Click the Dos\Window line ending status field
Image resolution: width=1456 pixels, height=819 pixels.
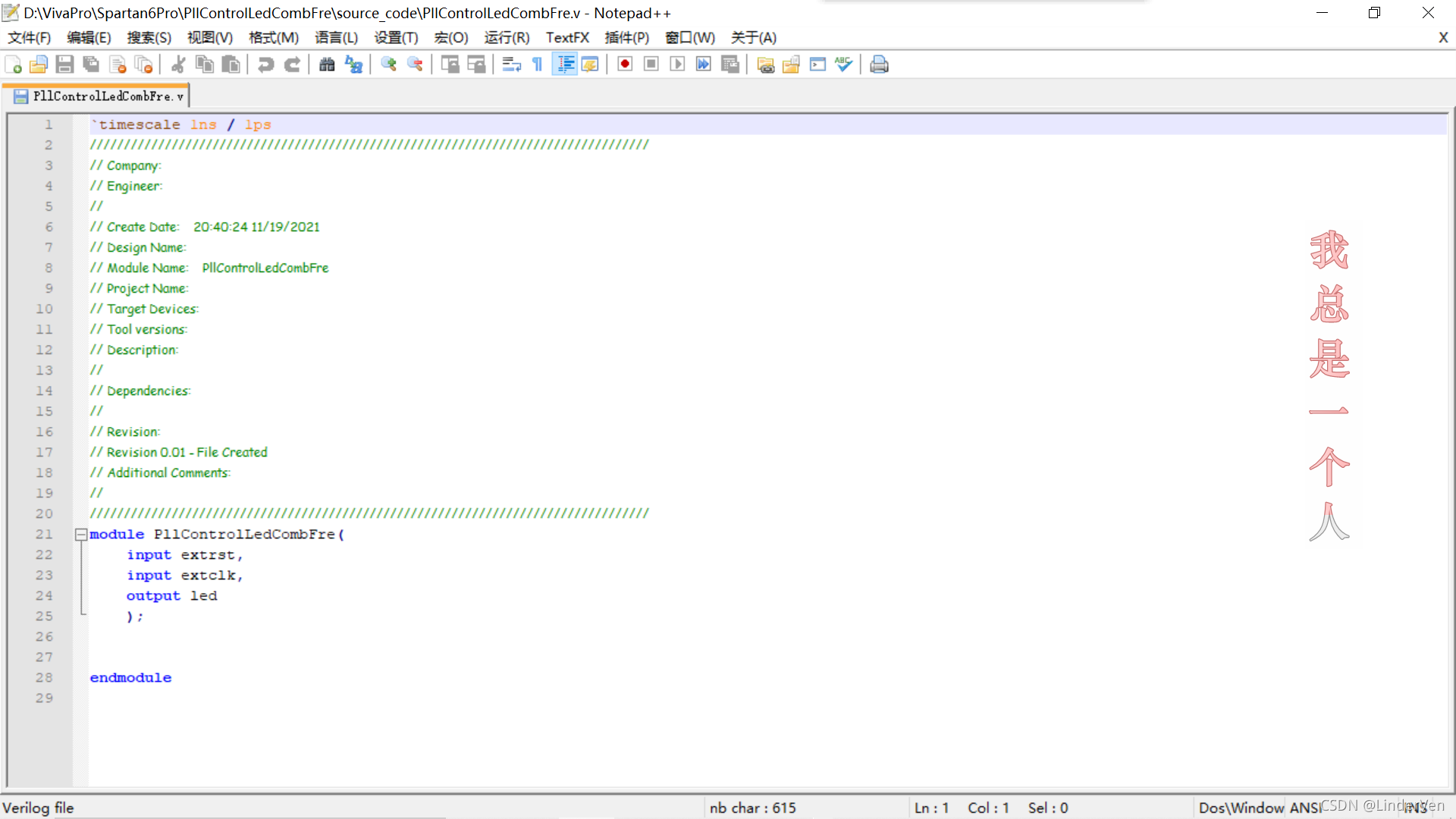tap(1241, 808)
